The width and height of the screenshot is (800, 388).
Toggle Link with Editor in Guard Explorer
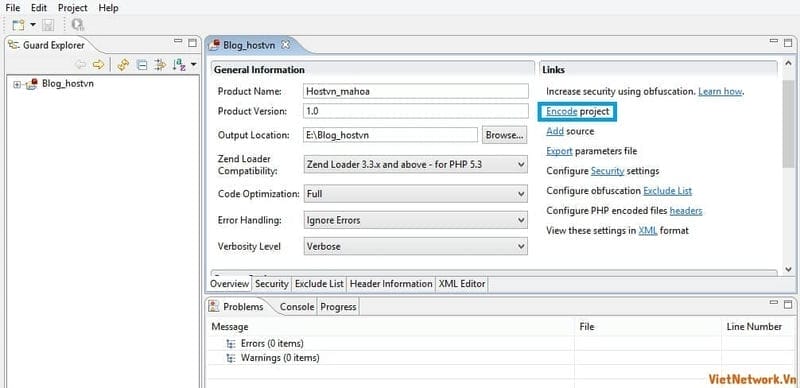coord(122,64)
